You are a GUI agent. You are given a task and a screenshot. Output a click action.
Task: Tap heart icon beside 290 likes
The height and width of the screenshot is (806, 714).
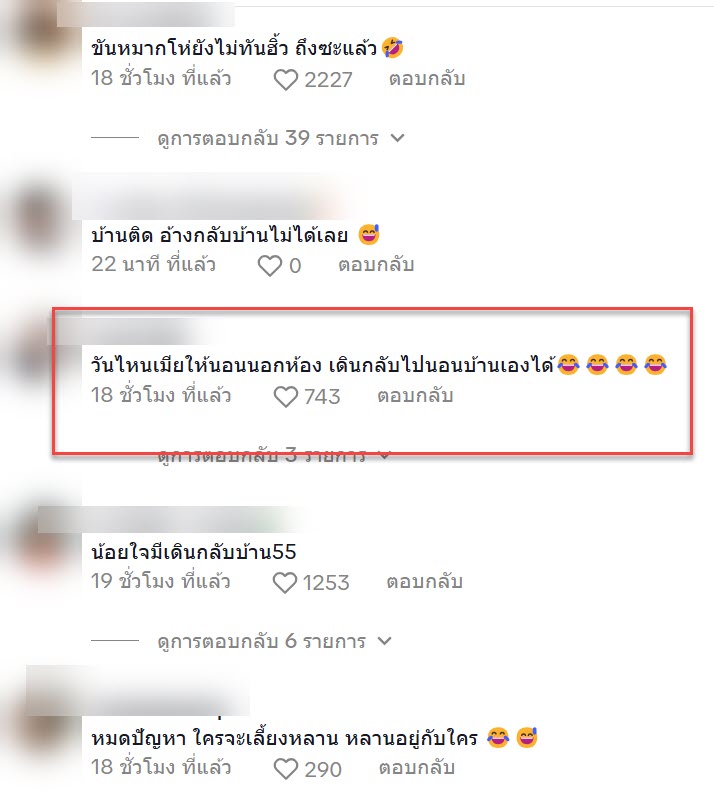click(285, 770)
